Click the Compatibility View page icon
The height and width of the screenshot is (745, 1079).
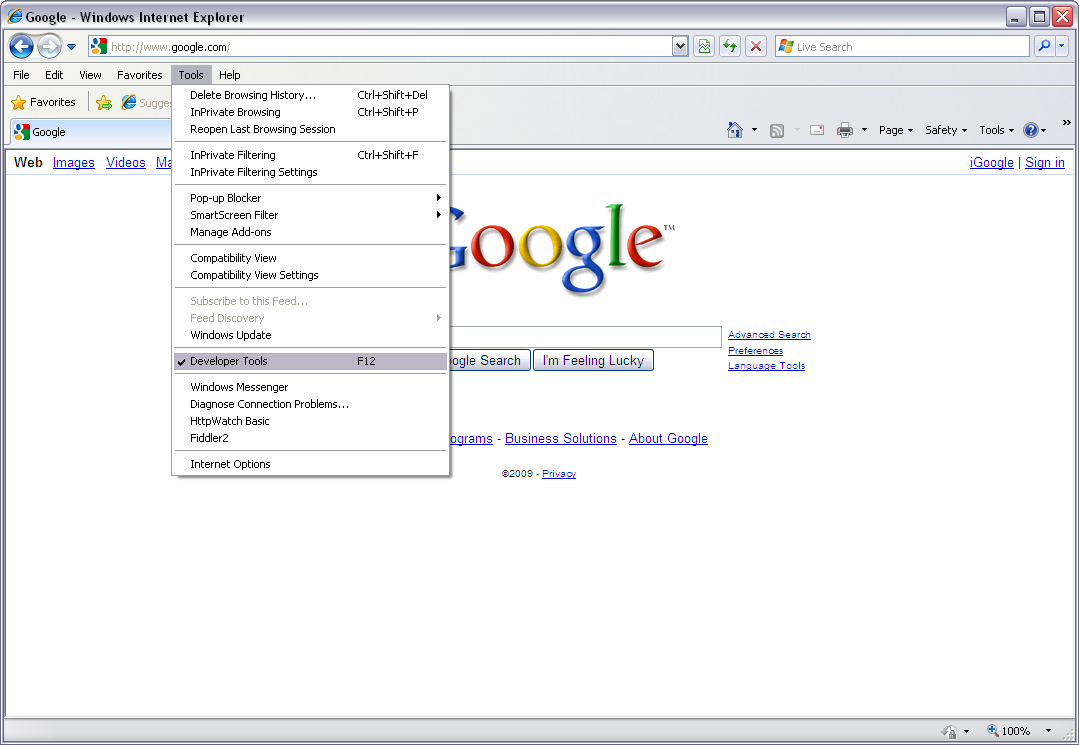pos(703,46)
